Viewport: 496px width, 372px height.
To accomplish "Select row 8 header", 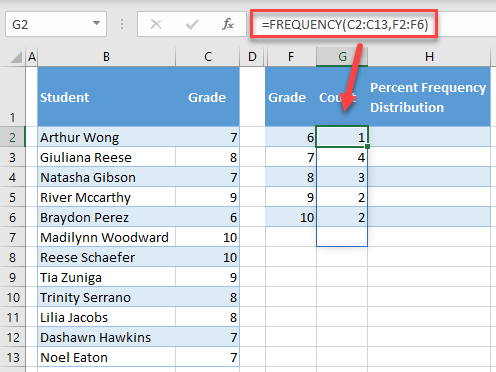I will 12,257.
